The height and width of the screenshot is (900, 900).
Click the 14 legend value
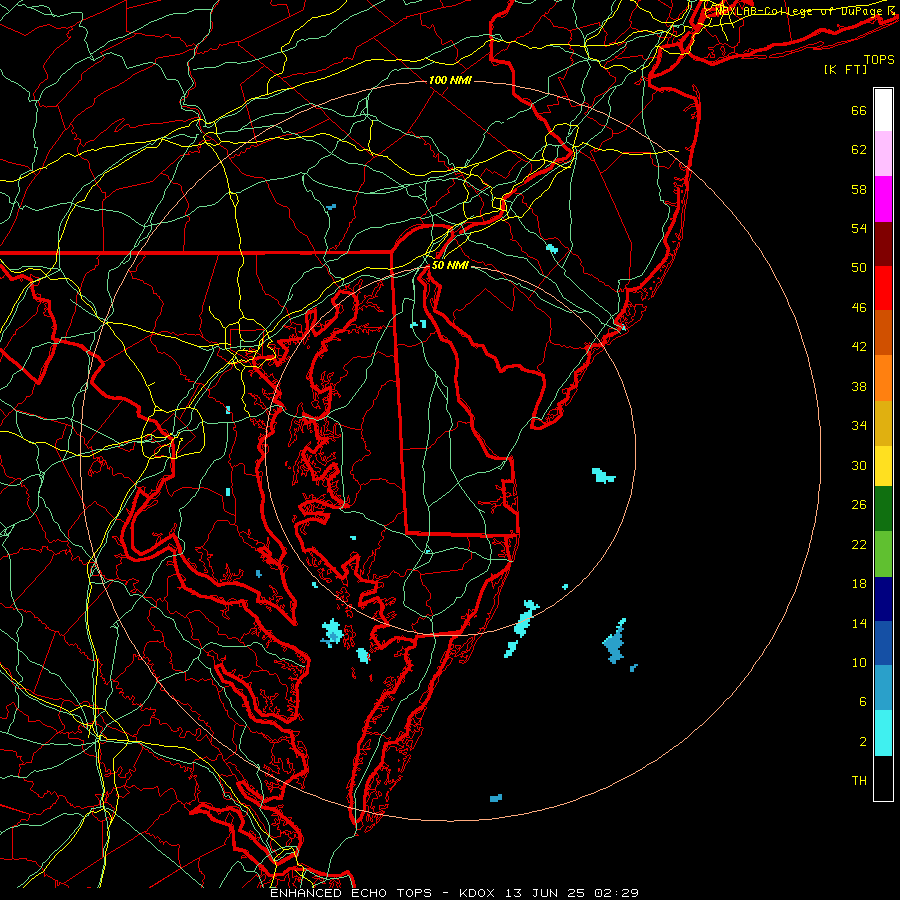[x=859, y=623]
